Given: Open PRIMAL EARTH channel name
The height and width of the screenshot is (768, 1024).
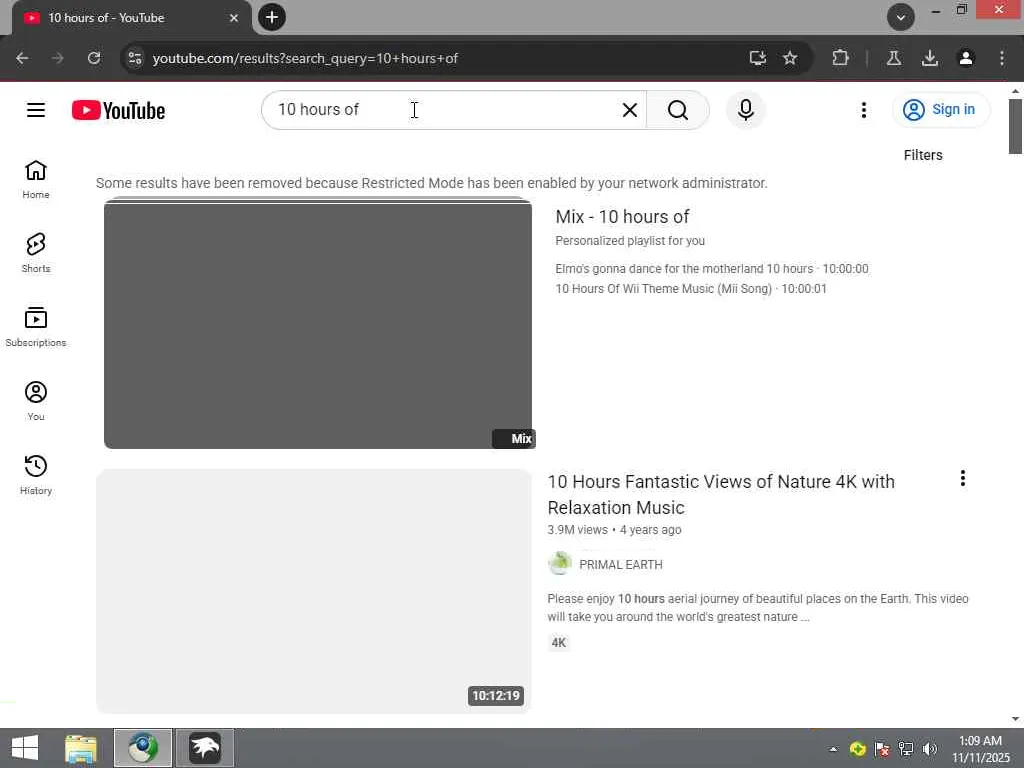Looking at the screenshot, I should pos(620,564).
